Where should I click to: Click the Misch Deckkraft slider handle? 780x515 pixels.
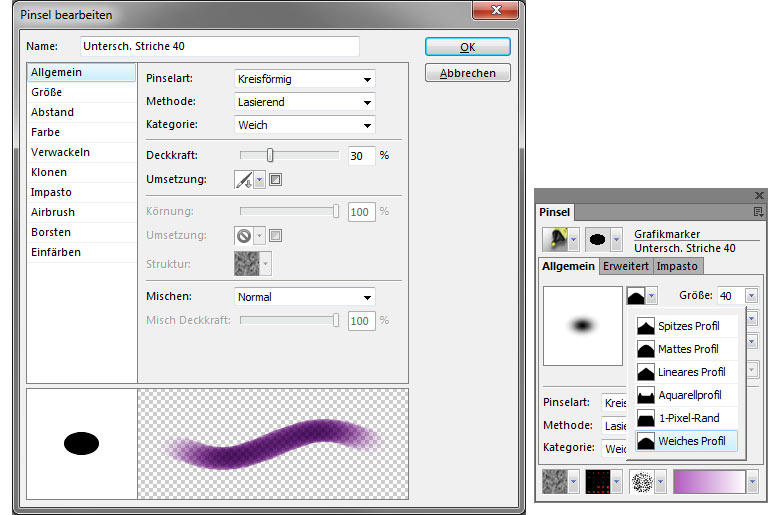pyautogui.click(x=336, y=320)
